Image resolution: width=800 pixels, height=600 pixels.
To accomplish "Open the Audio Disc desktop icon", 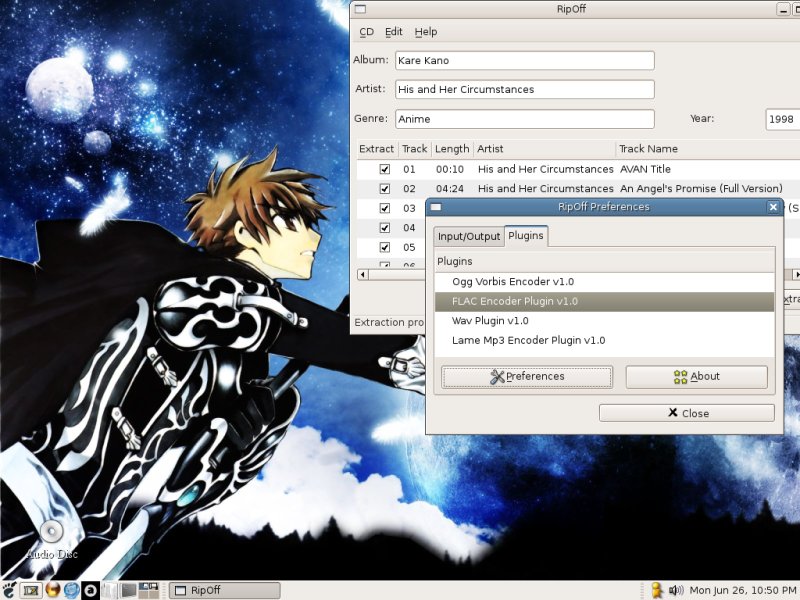I will 52,534.
